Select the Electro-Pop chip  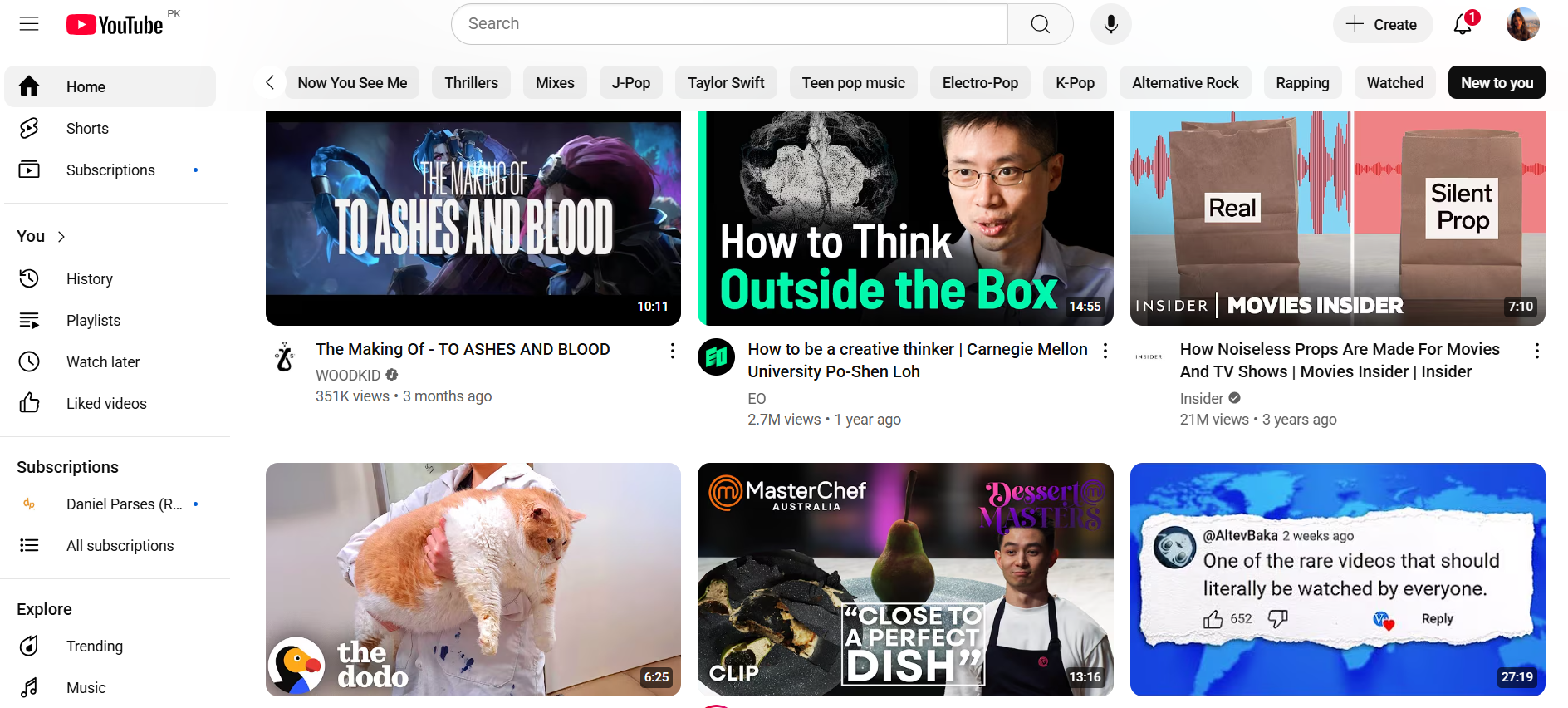[980, 82]
